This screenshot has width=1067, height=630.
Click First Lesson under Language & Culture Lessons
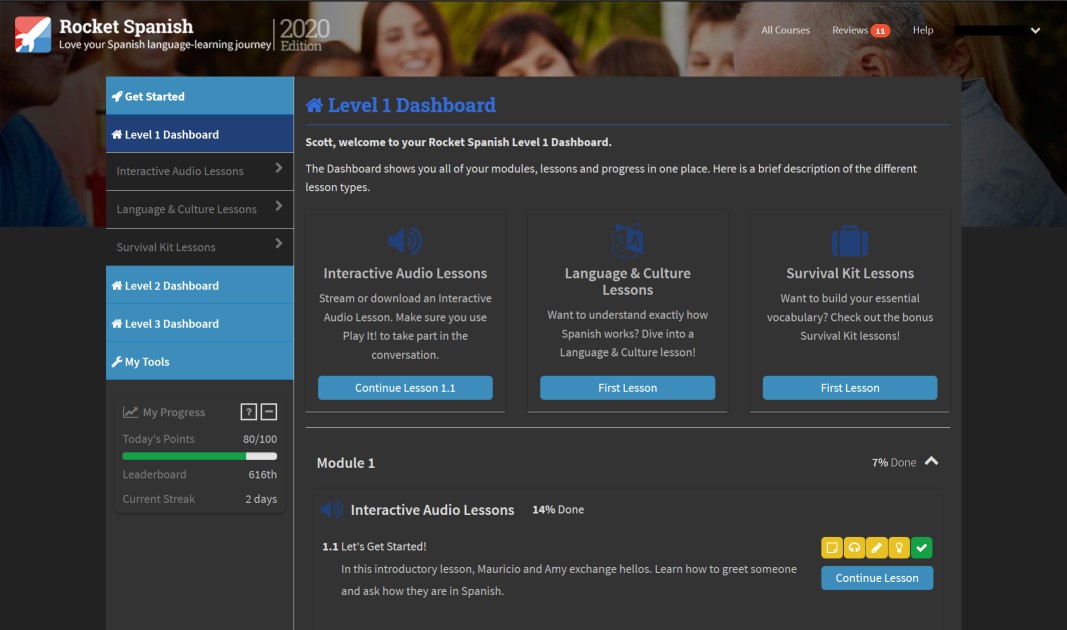(x=627, y=388)
